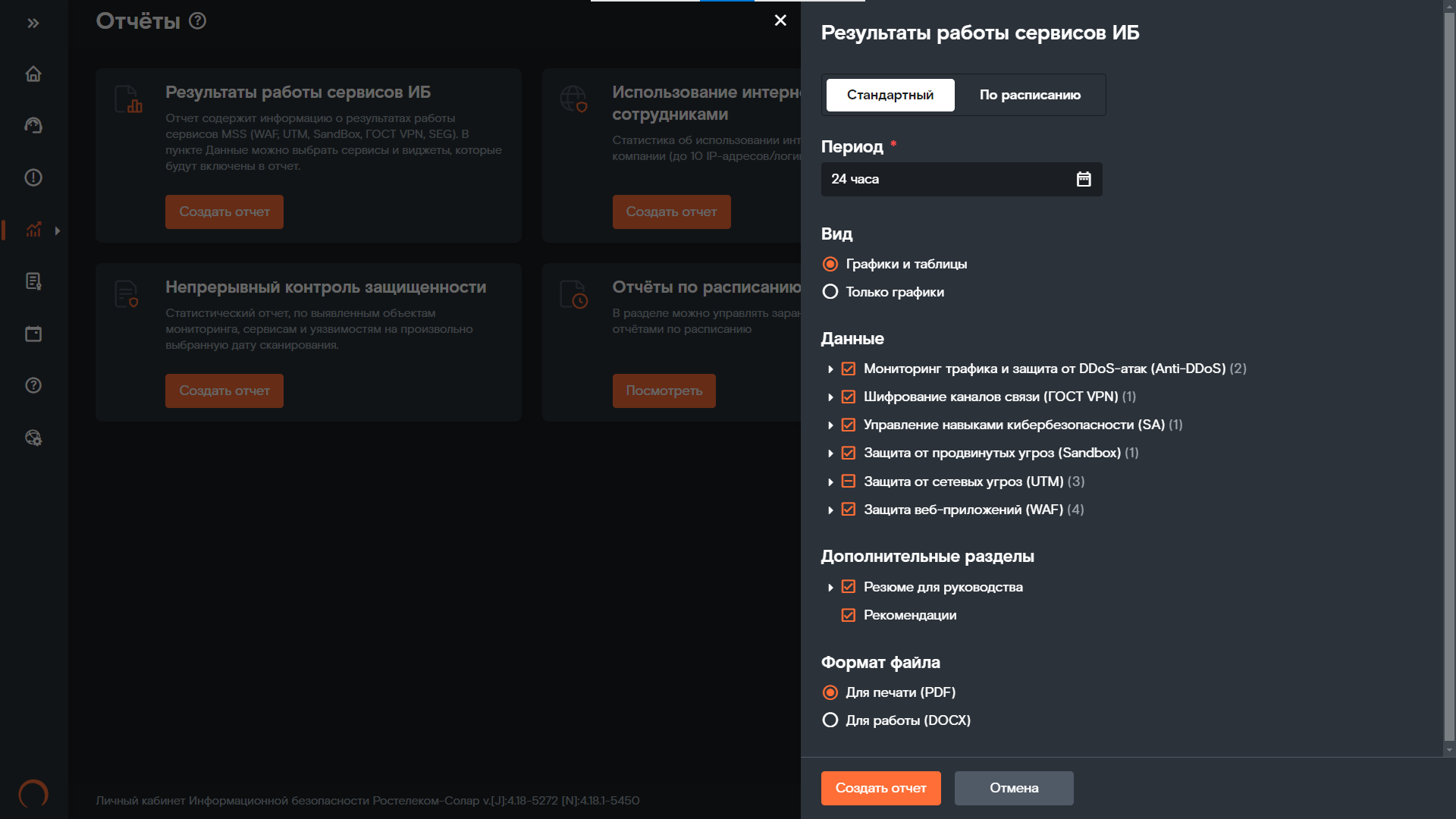The image size is (1456, 819).
Task: Open the alerts exclamation sidebar icon
Action: click(x=33, y=177)
